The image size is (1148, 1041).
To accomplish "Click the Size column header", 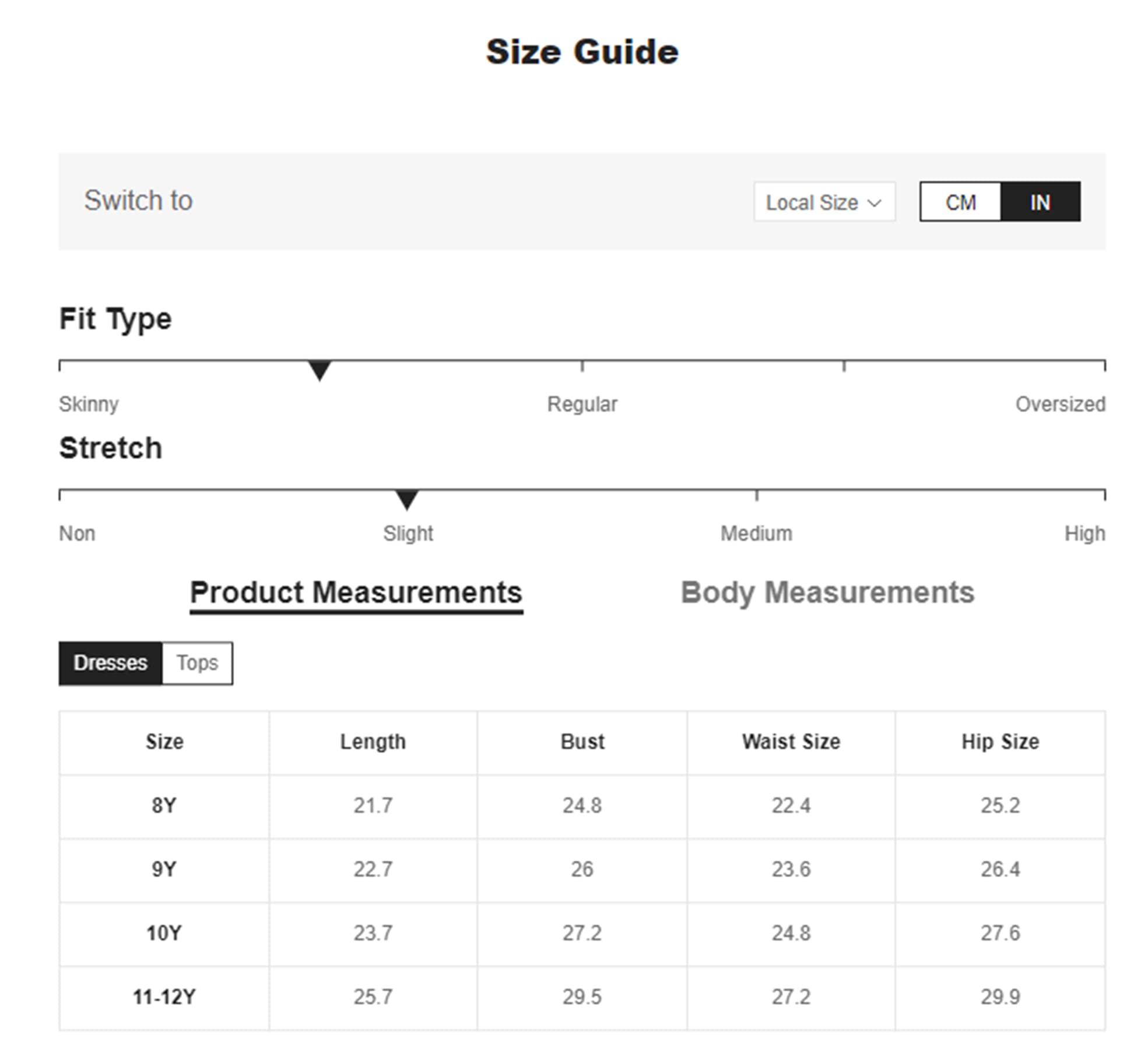I will pos(164,742).
